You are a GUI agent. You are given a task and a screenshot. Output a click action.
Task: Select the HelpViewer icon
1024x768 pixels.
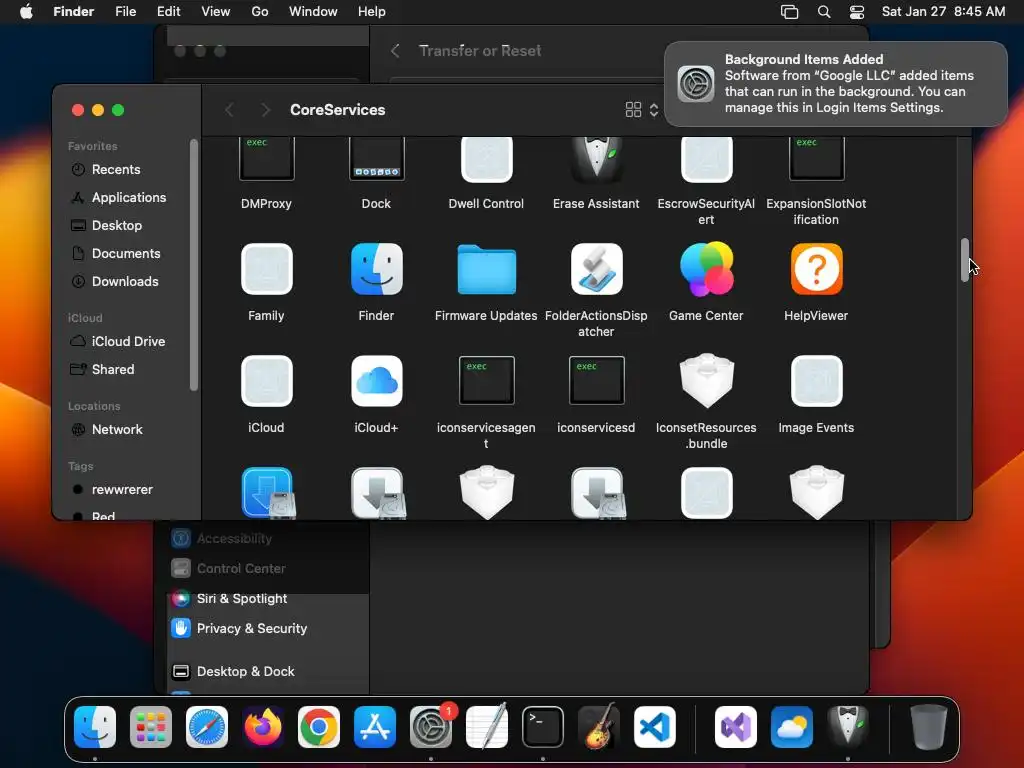pos(816,269)
